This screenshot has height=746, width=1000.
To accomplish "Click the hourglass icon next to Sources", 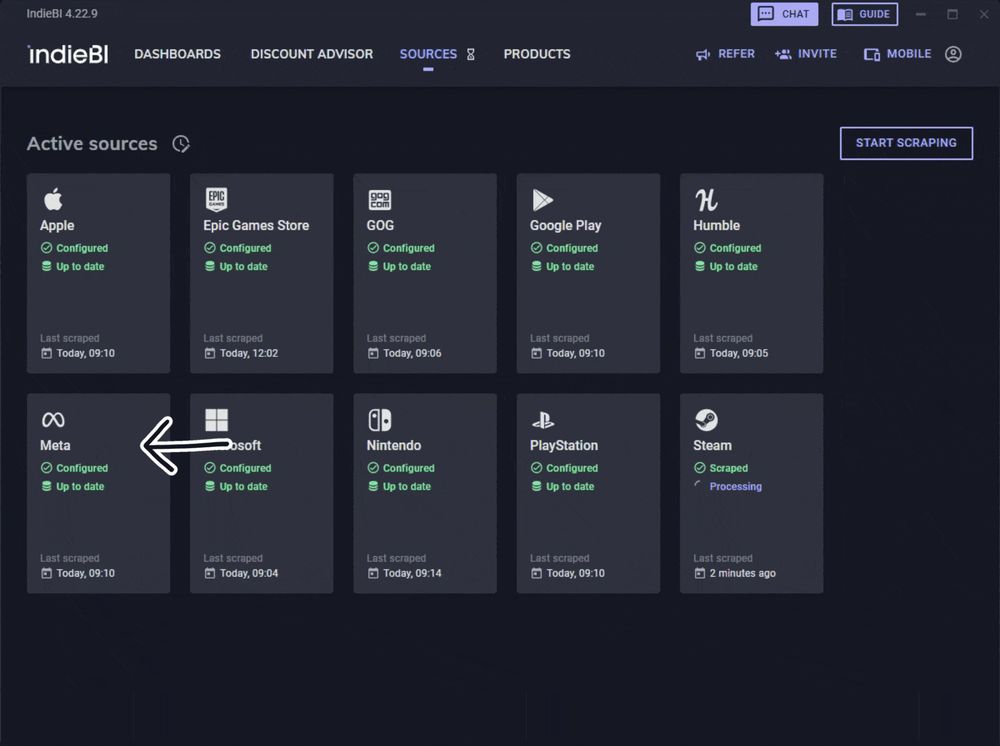I will (471, 54).
